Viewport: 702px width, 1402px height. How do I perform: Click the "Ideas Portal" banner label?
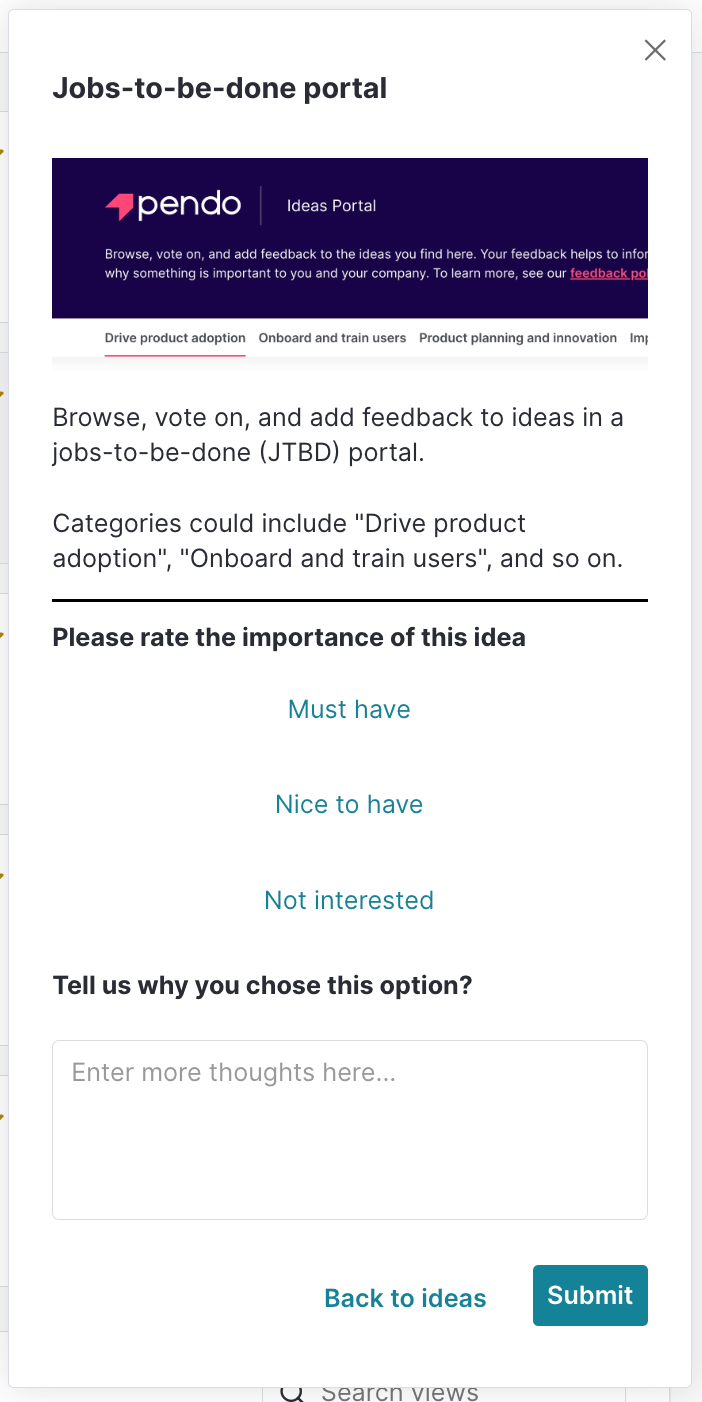point(331,206)
